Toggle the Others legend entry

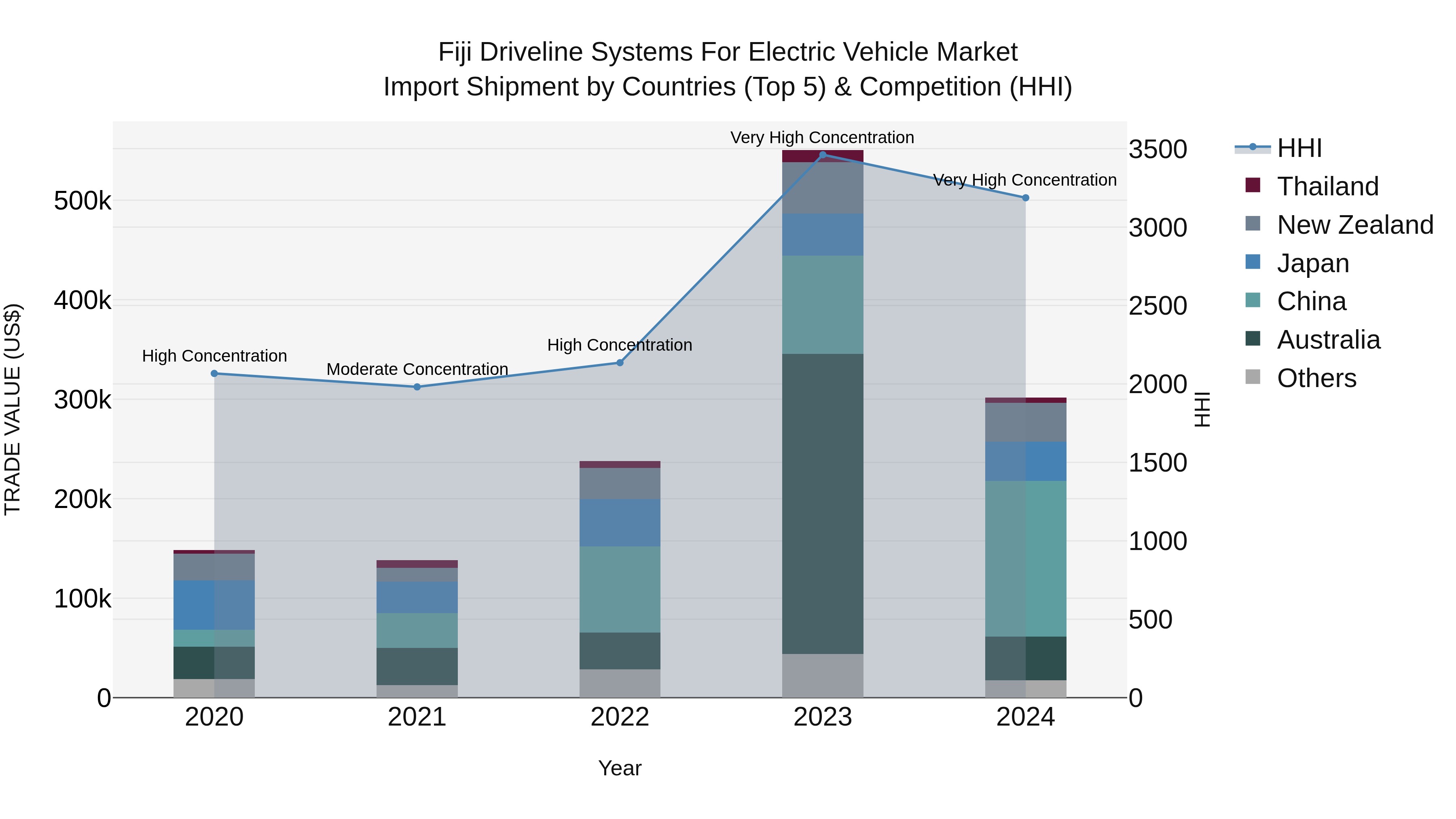point(1301,378)
